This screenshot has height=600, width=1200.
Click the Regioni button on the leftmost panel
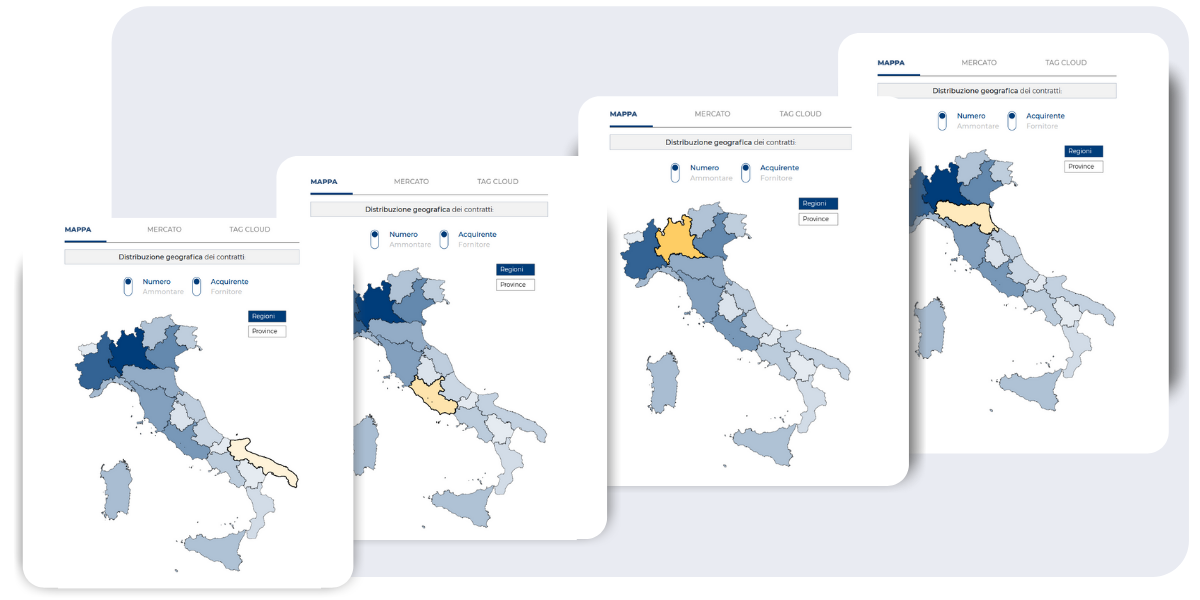tap(267, 316)
